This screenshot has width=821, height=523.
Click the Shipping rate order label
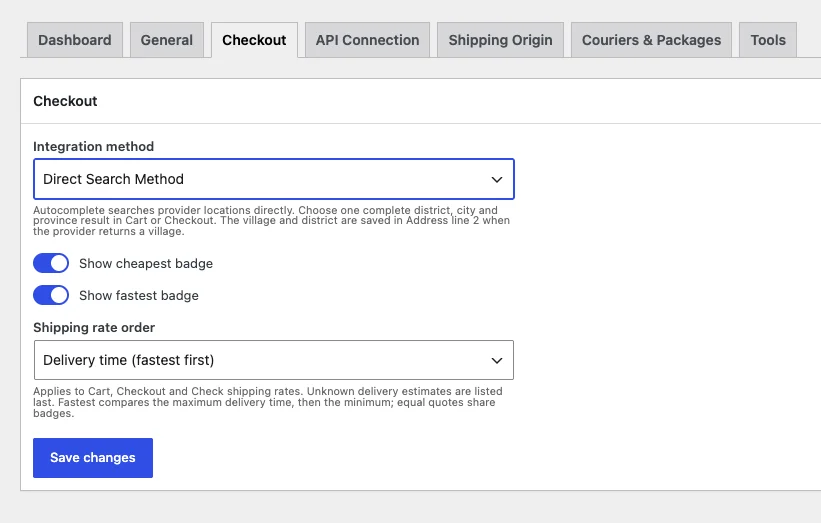(x=94, y=327)
